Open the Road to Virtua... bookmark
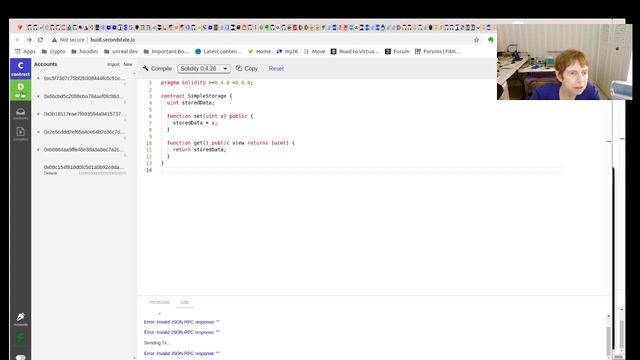This screenshot has width=640, height=360. click(355, 51)
